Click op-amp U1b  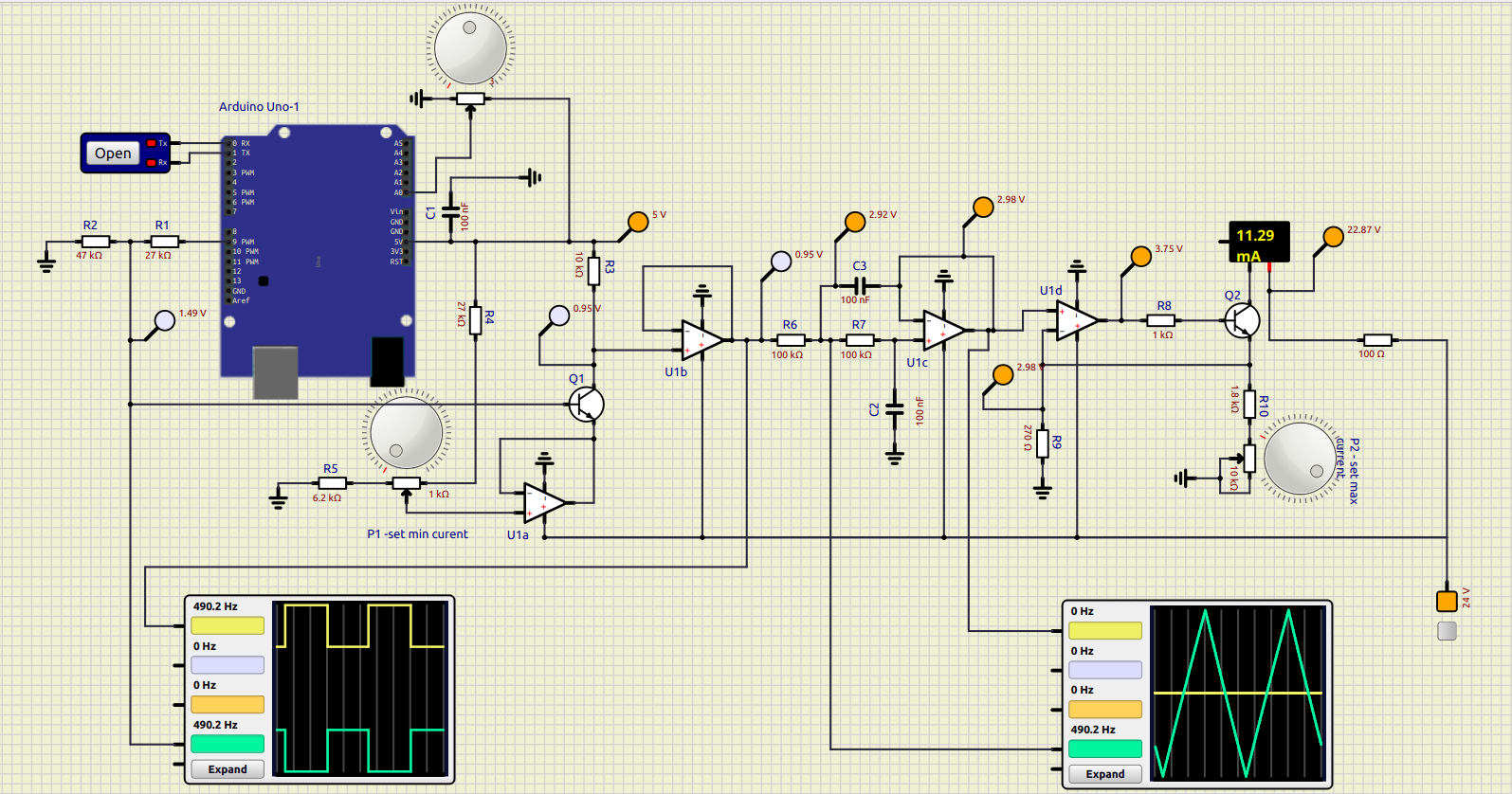click(701, 340)
